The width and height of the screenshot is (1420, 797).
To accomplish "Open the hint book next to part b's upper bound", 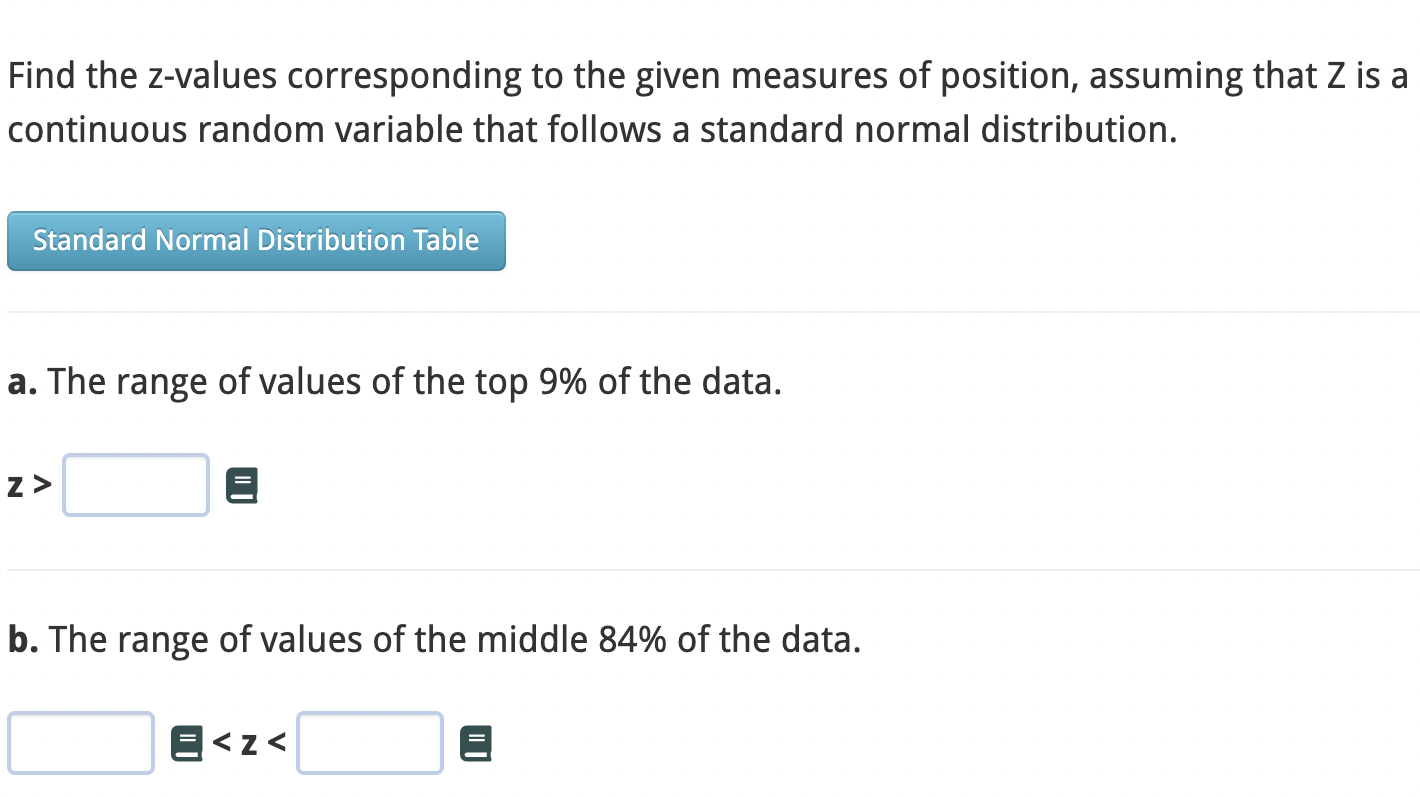I will point(476,742).
